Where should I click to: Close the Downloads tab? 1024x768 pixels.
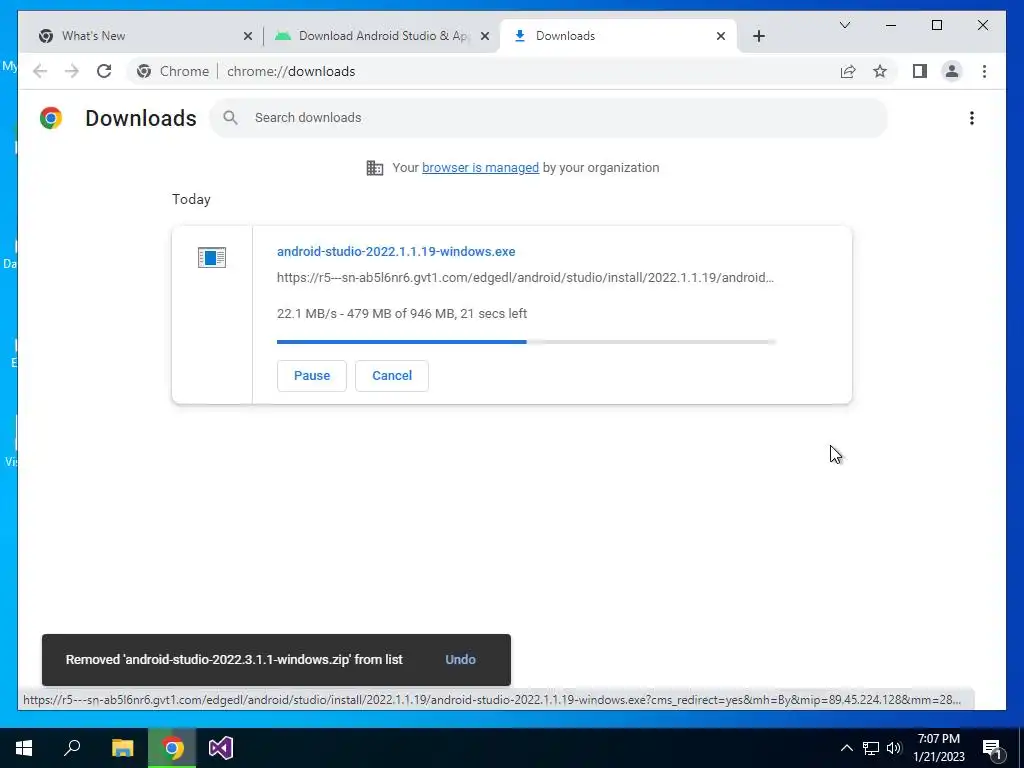(720, 36)
